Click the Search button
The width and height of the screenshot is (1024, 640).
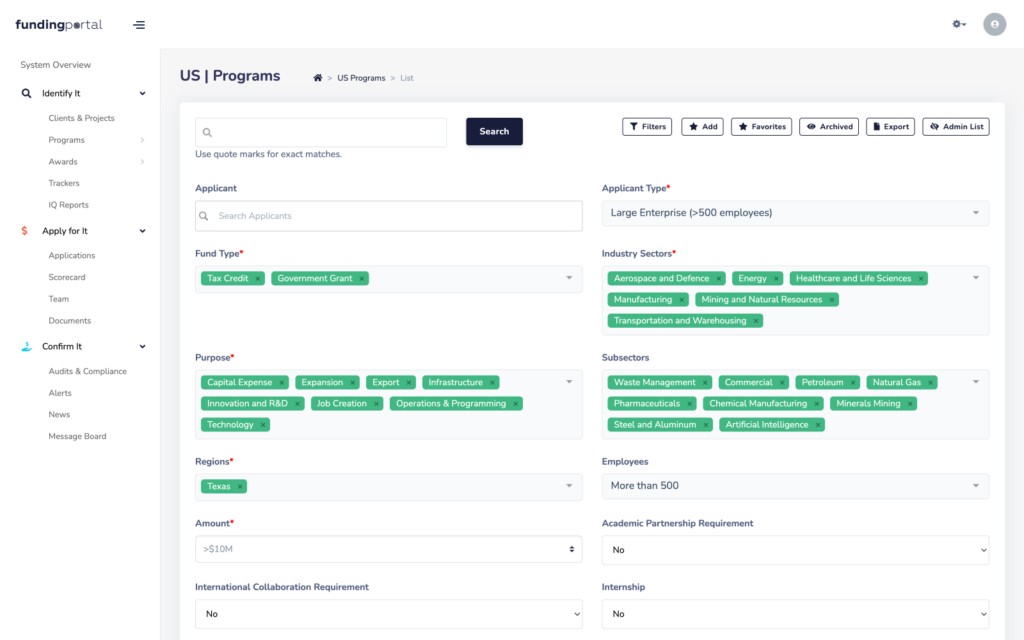tap(494, 131)
